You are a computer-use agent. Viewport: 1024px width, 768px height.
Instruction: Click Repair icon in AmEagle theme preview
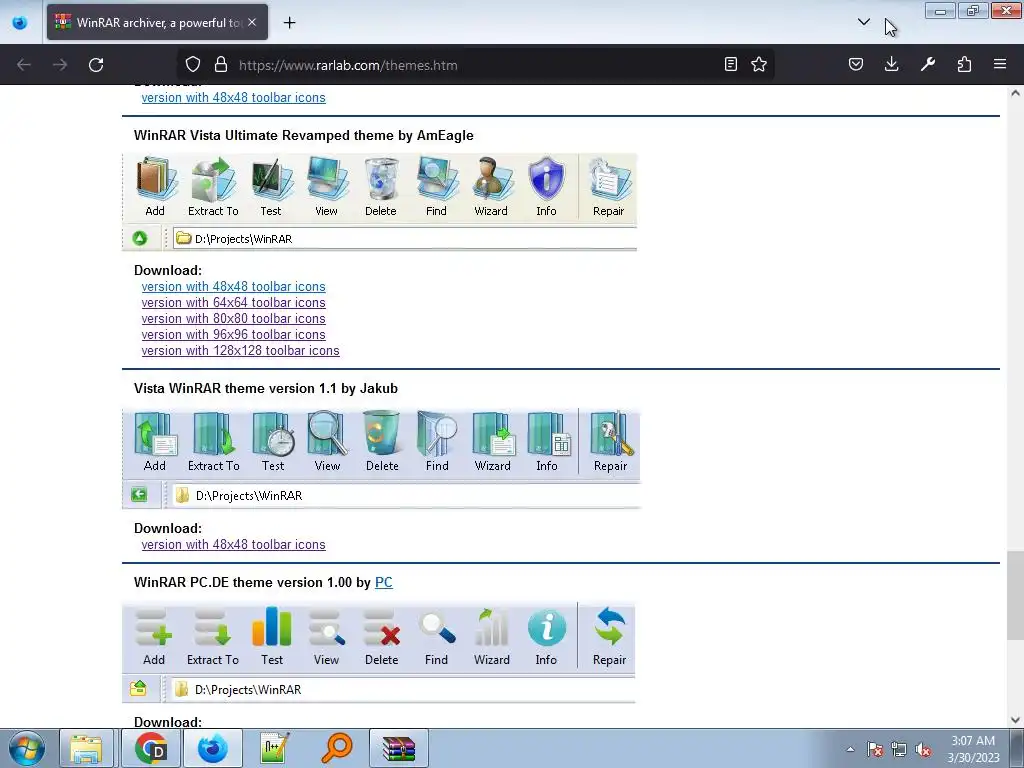tap(609, 178)
